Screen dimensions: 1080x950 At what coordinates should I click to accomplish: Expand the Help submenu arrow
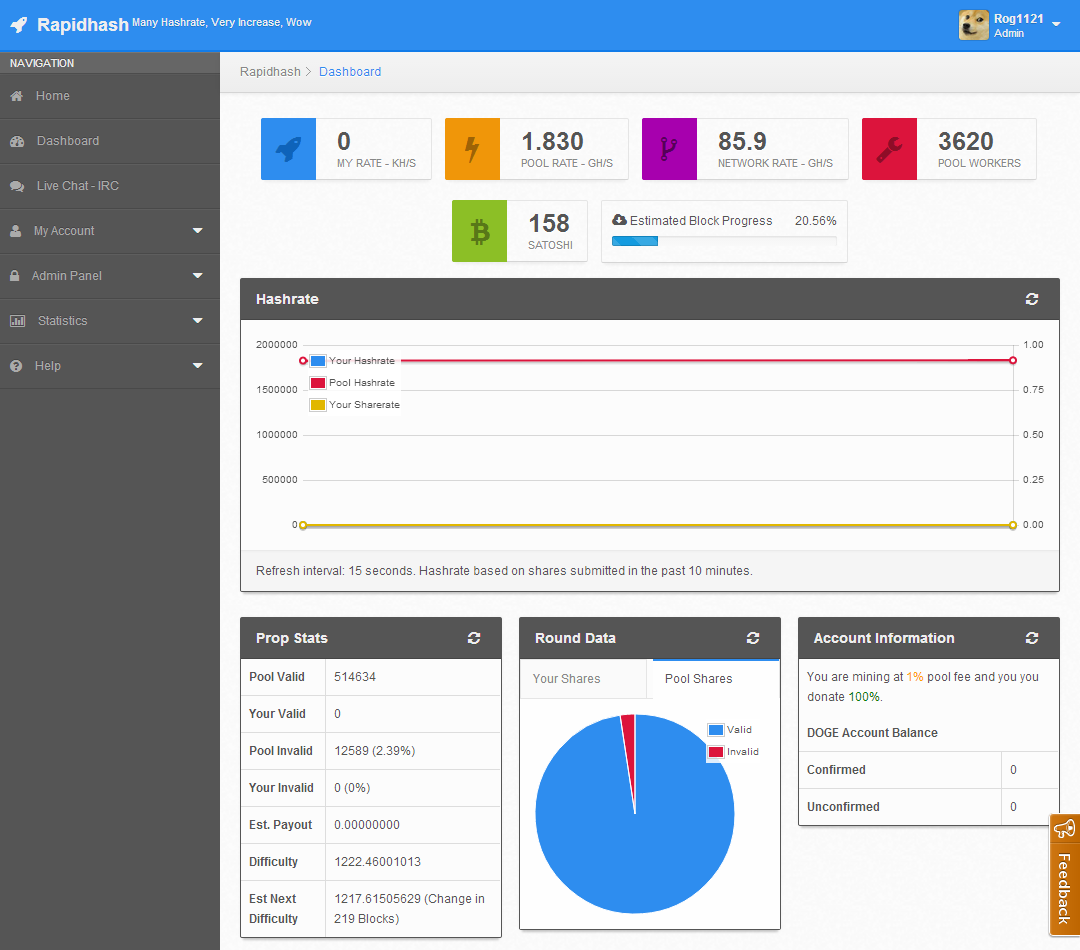pos(198,366)
